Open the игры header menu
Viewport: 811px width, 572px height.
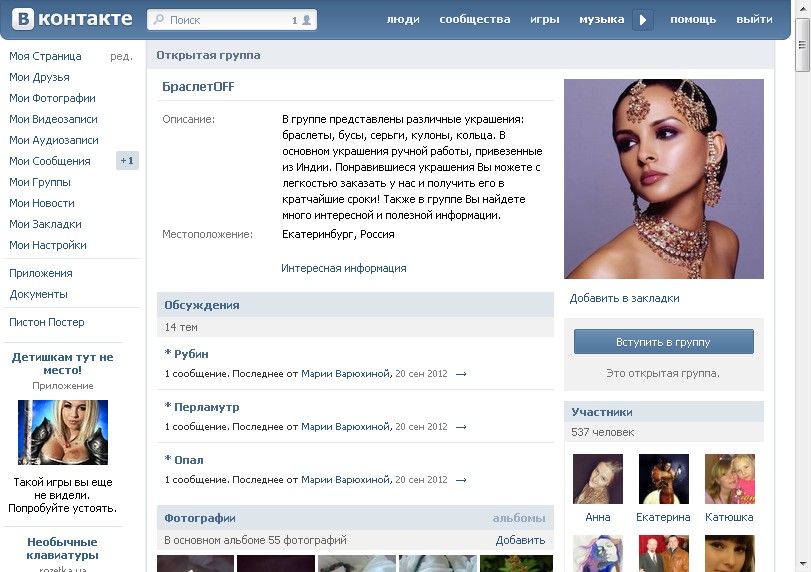pos(545,20)
